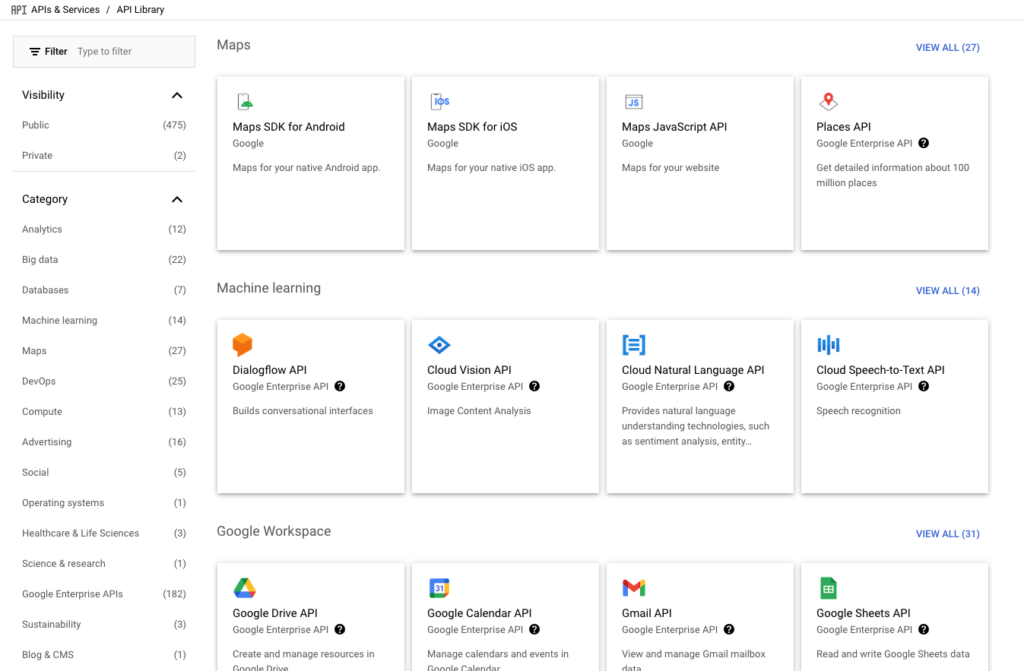Open the Maps JavaScript API title

[674, 127]
